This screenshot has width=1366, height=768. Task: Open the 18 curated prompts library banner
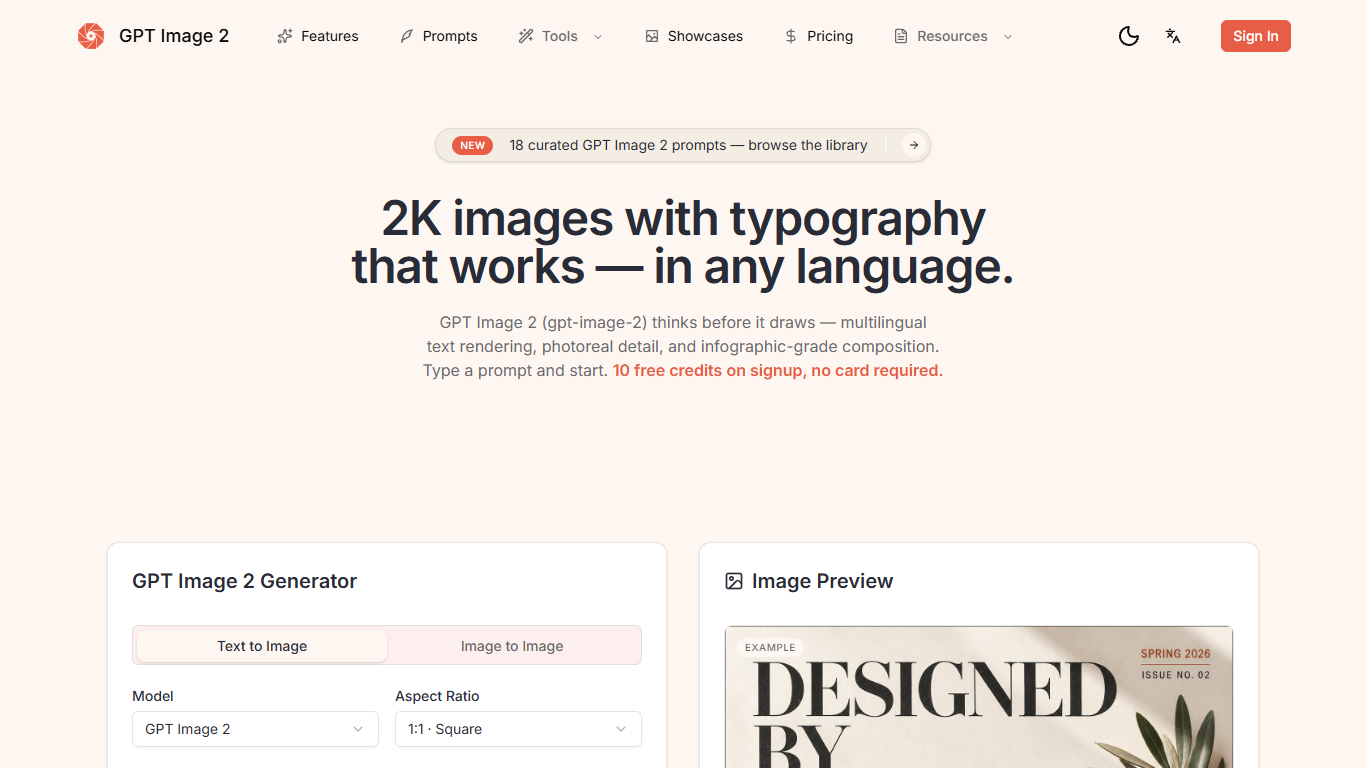683,145
